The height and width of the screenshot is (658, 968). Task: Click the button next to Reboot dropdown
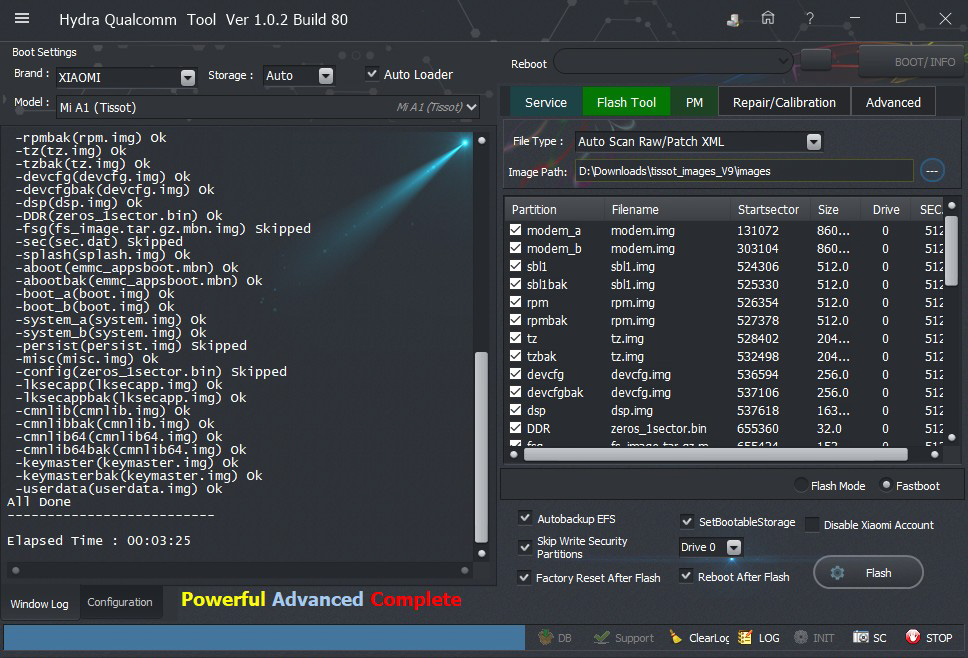(x=816, y=60)
